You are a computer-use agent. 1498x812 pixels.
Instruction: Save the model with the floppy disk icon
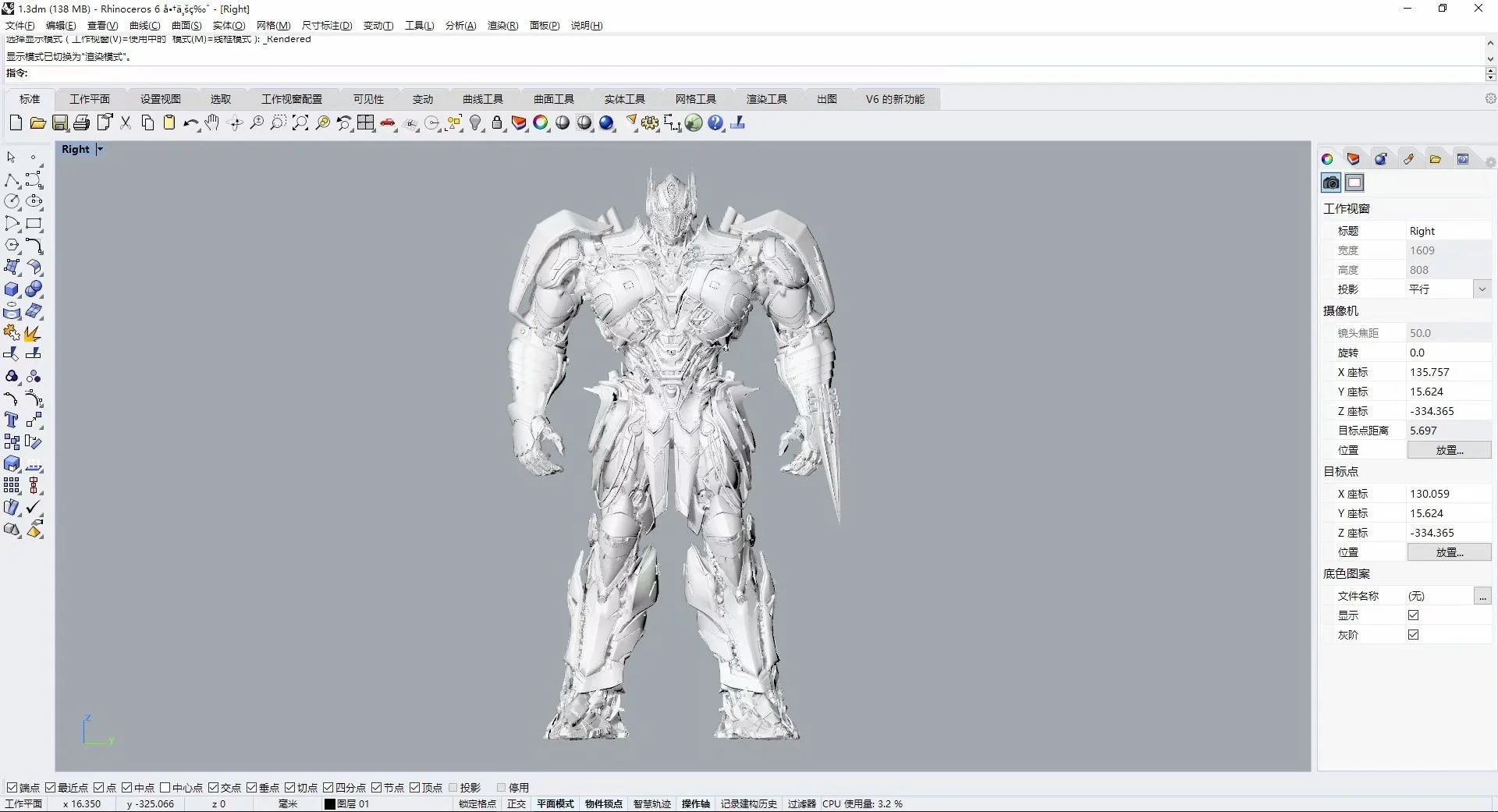click(x=59, y=122)
